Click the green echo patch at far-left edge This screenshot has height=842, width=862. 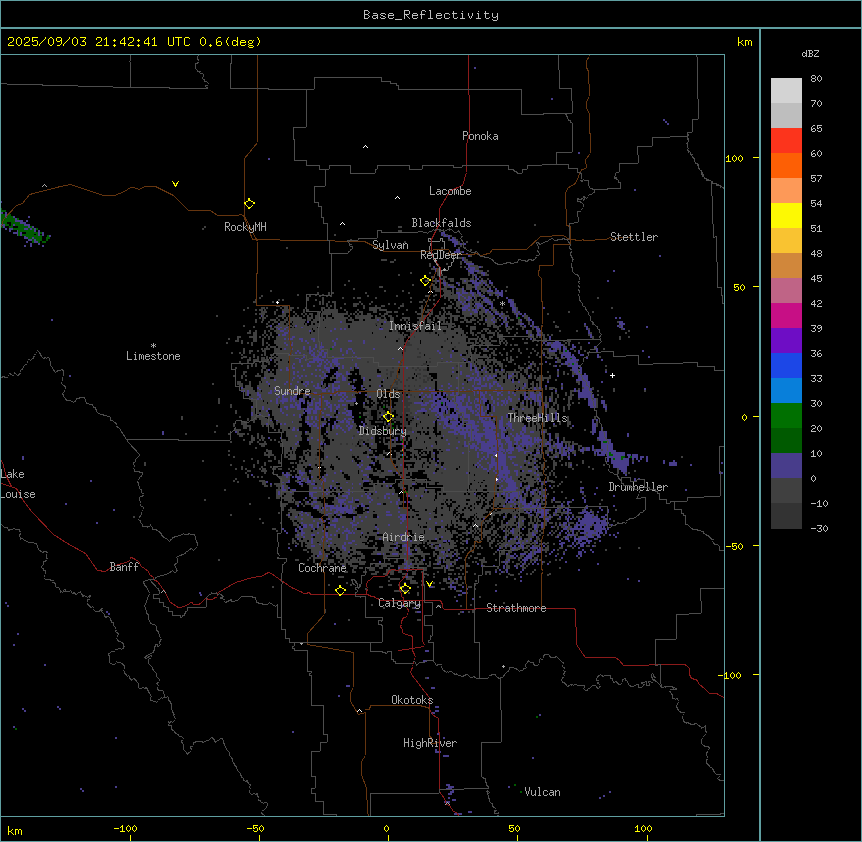pos(25,228)
